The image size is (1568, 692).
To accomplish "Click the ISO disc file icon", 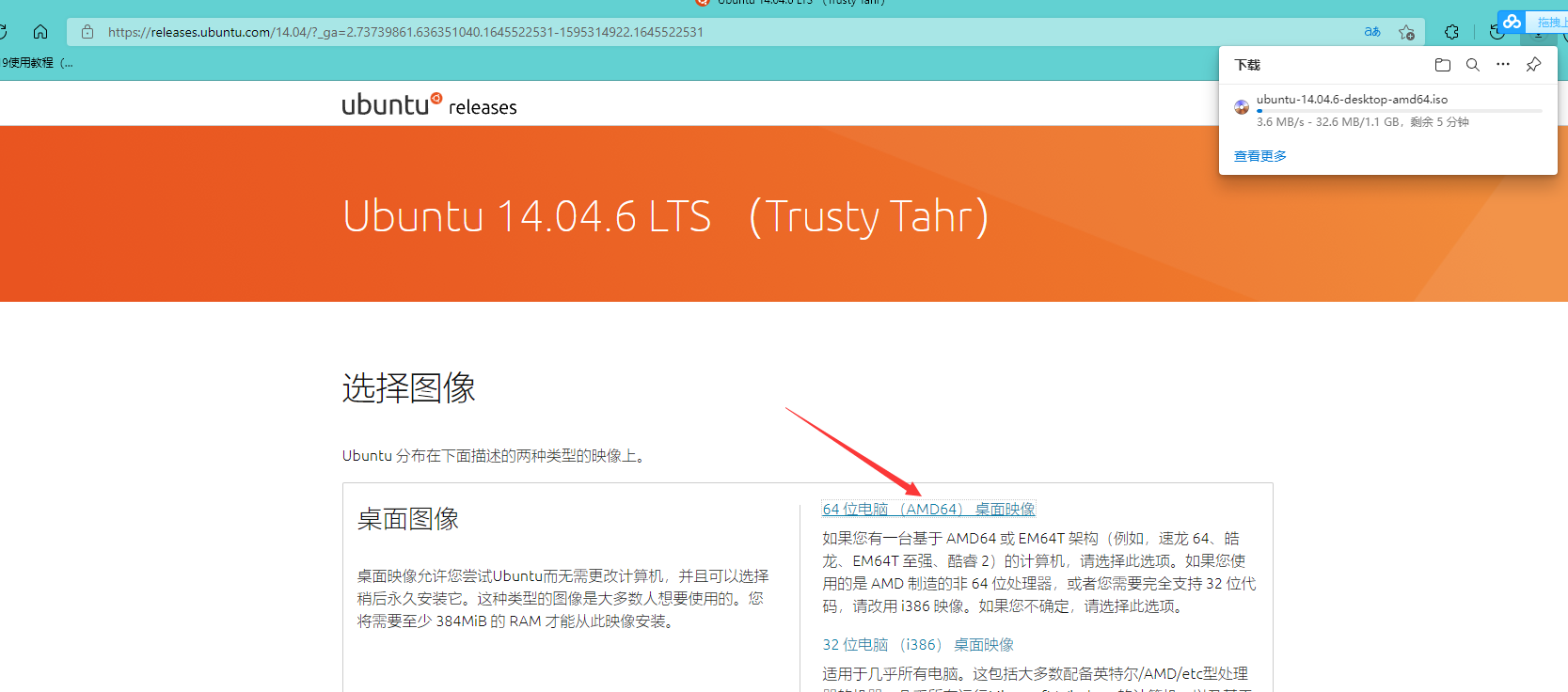I will [x=1242, y=107].
